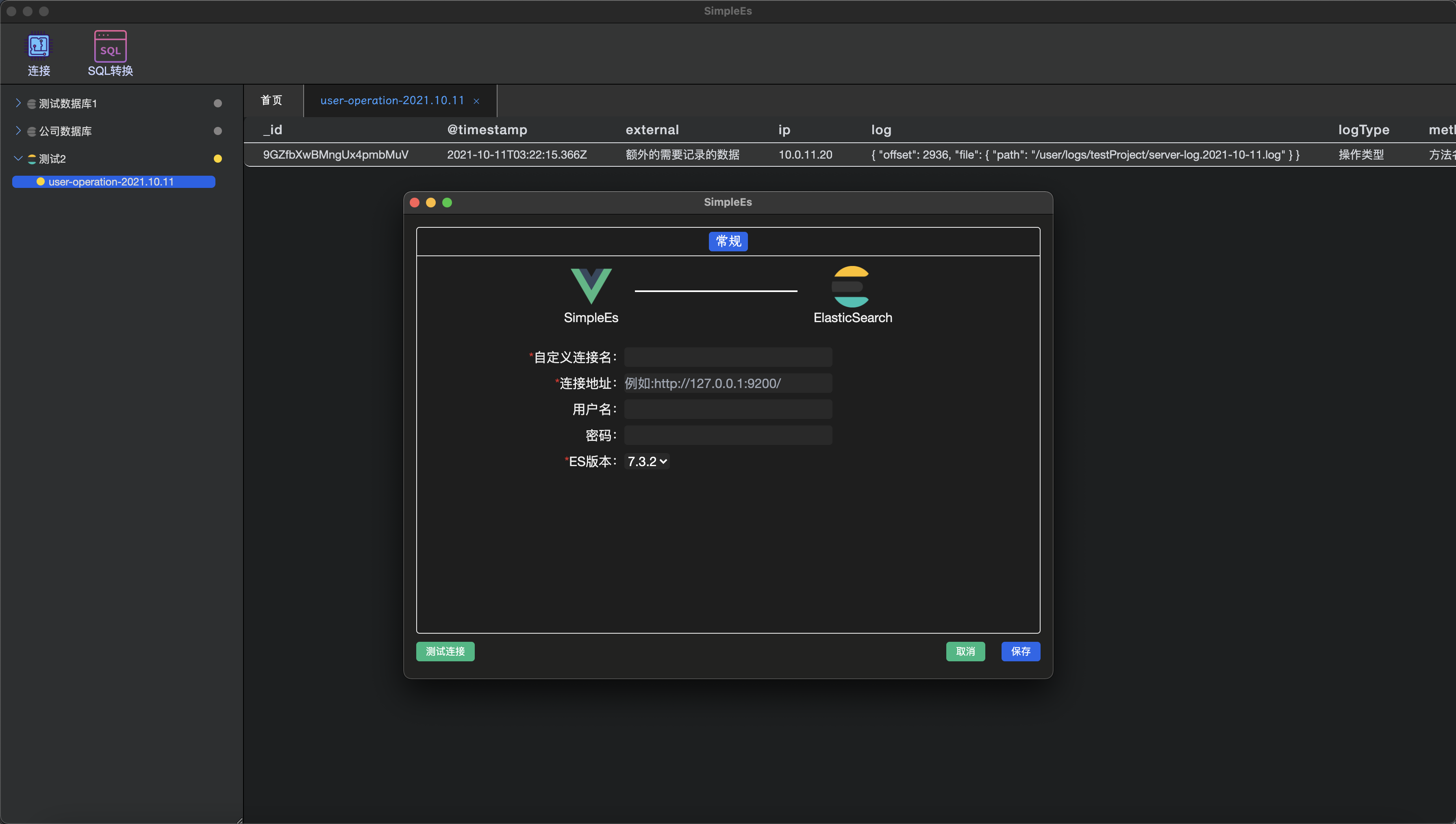Click the Elasticsearch icon beside 测试2
The width and height of the screenshot is (1456, 824).
(32, 159)
